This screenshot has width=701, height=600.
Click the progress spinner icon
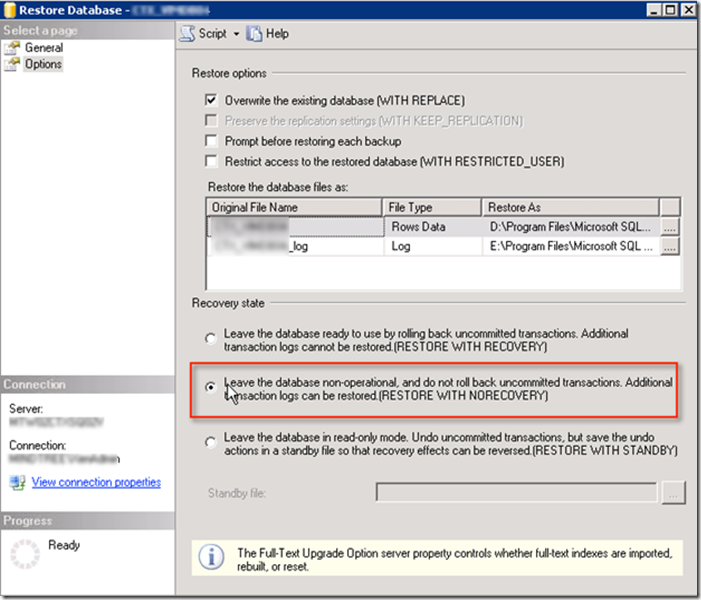coord(25,554)
